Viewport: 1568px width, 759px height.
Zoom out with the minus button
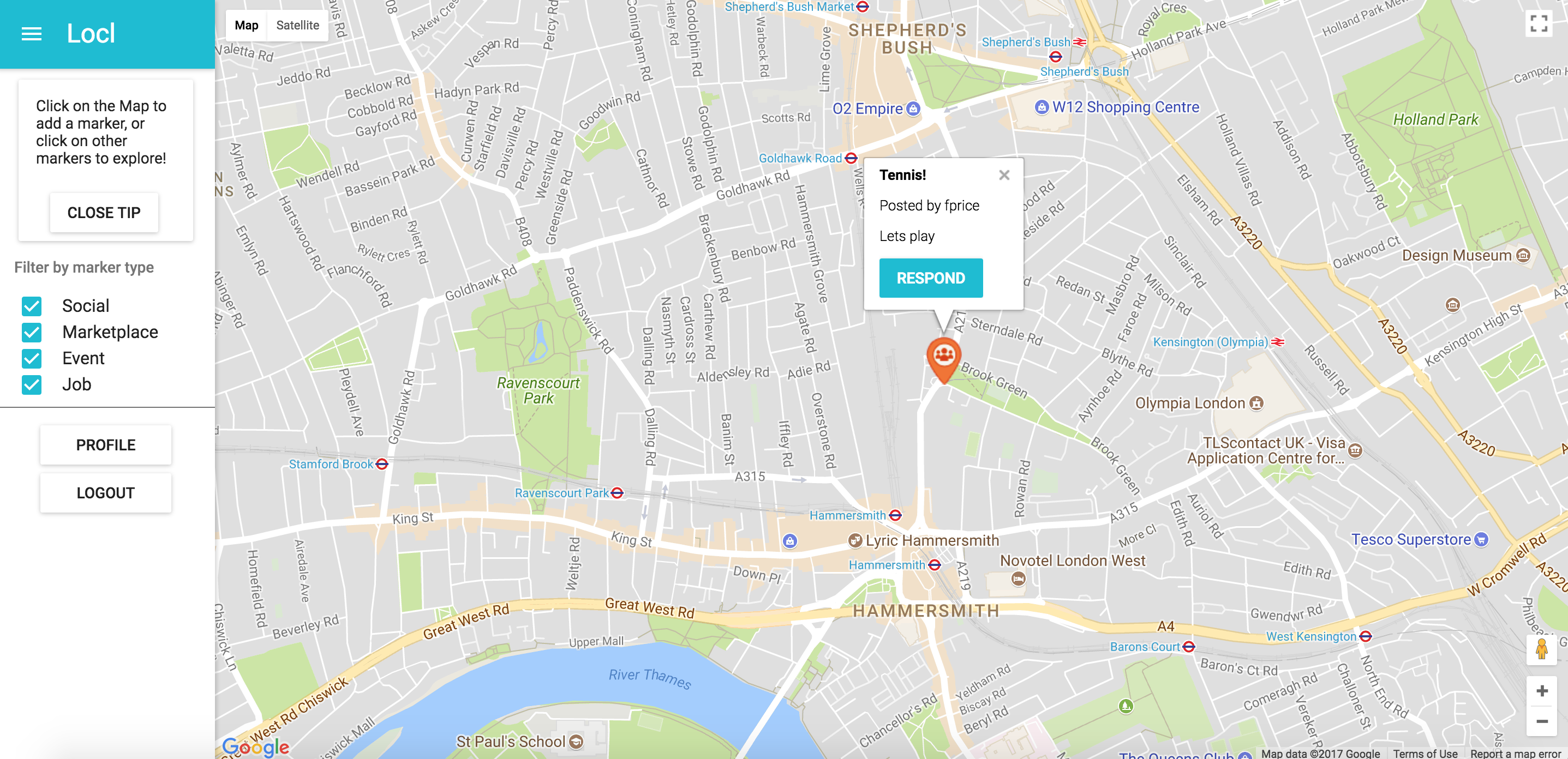1542,721
